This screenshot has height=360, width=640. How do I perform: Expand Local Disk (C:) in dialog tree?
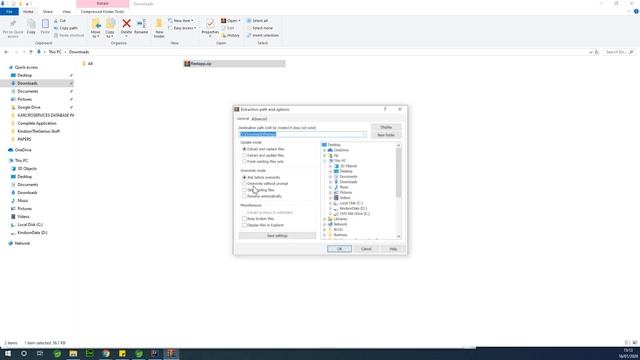click(331, 203)
